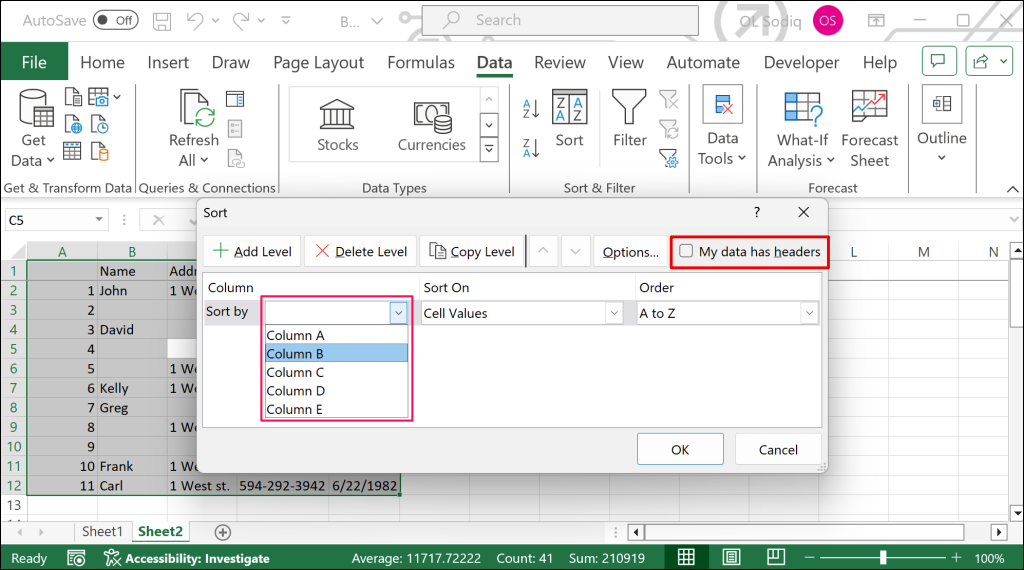This screenshot has height=570, width=1024.
Task: Click the Add Level button
Action: click(252, 251)
